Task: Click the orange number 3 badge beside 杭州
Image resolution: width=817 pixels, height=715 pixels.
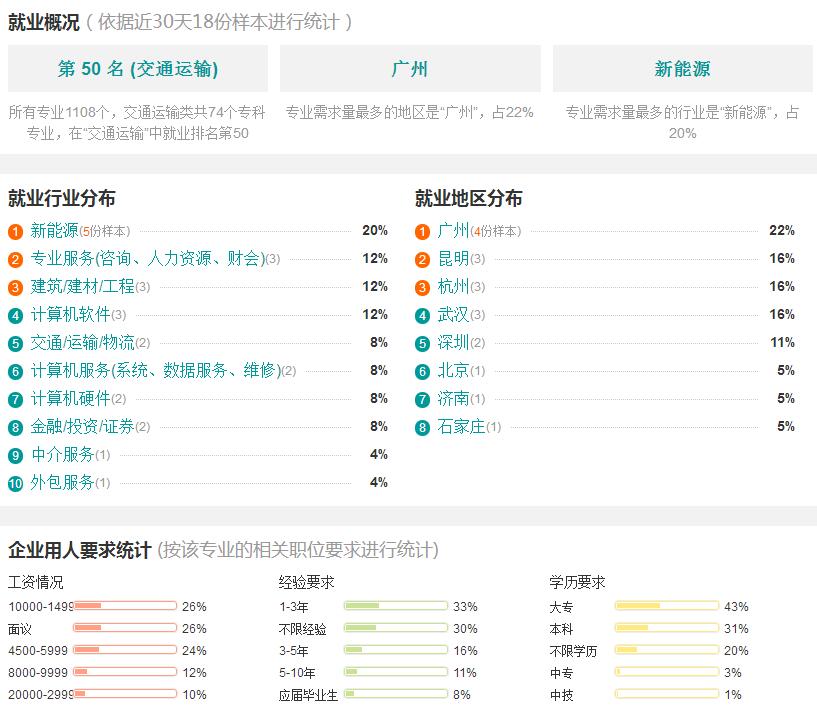Action: 423,288
